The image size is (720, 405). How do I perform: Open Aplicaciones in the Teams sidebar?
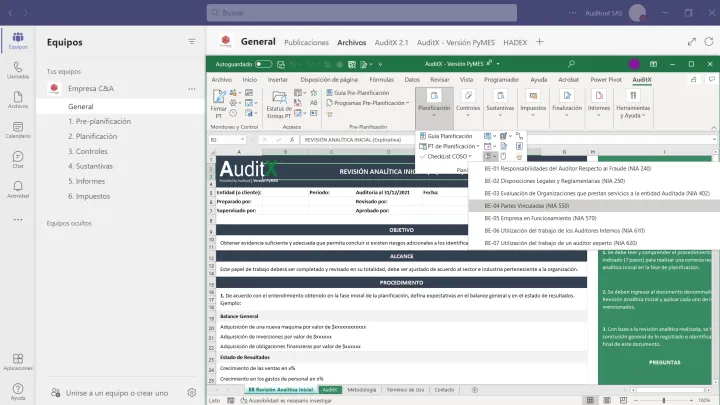click(18, 361)
